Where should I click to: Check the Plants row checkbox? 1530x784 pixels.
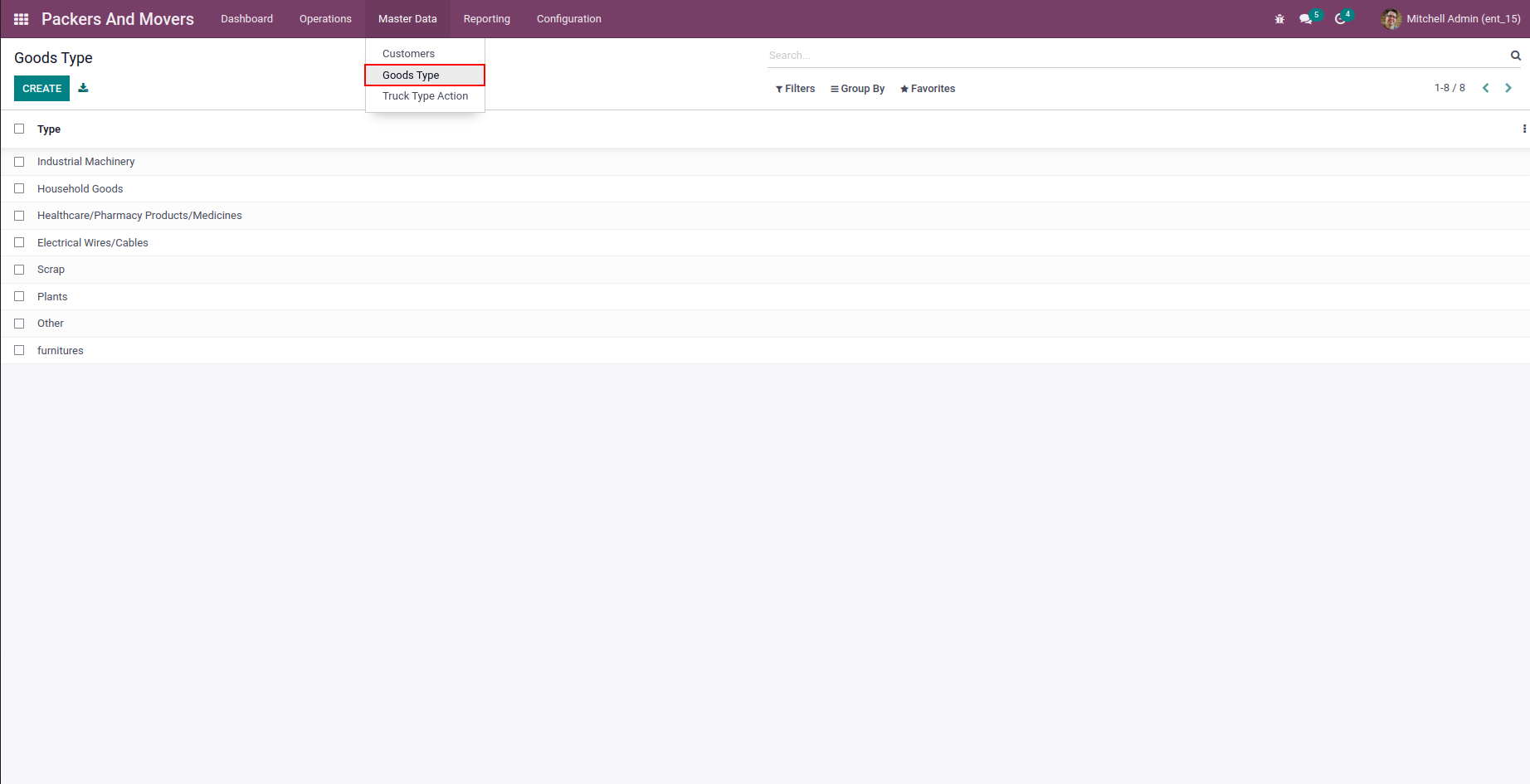point(19,296)
